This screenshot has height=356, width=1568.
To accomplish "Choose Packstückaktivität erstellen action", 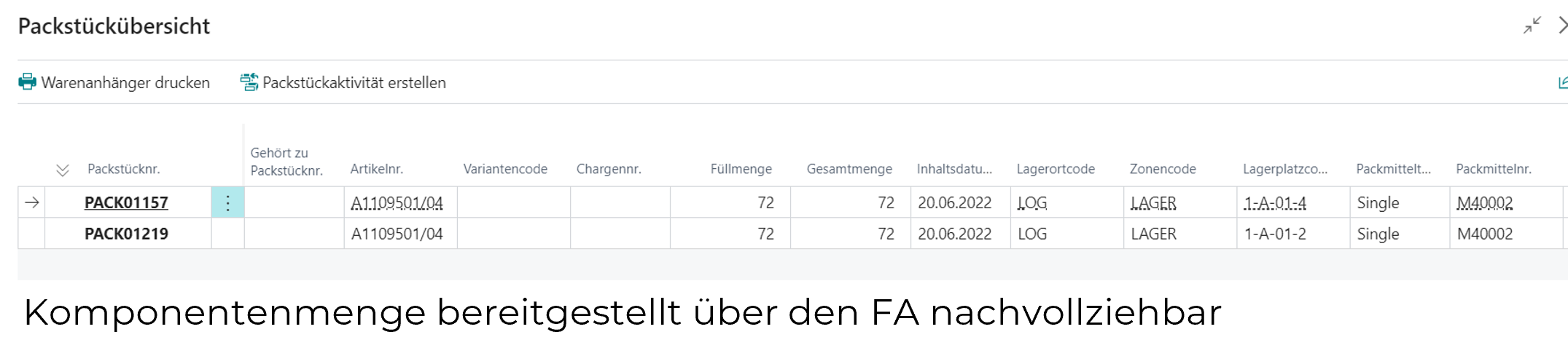I will click(354, 83).
